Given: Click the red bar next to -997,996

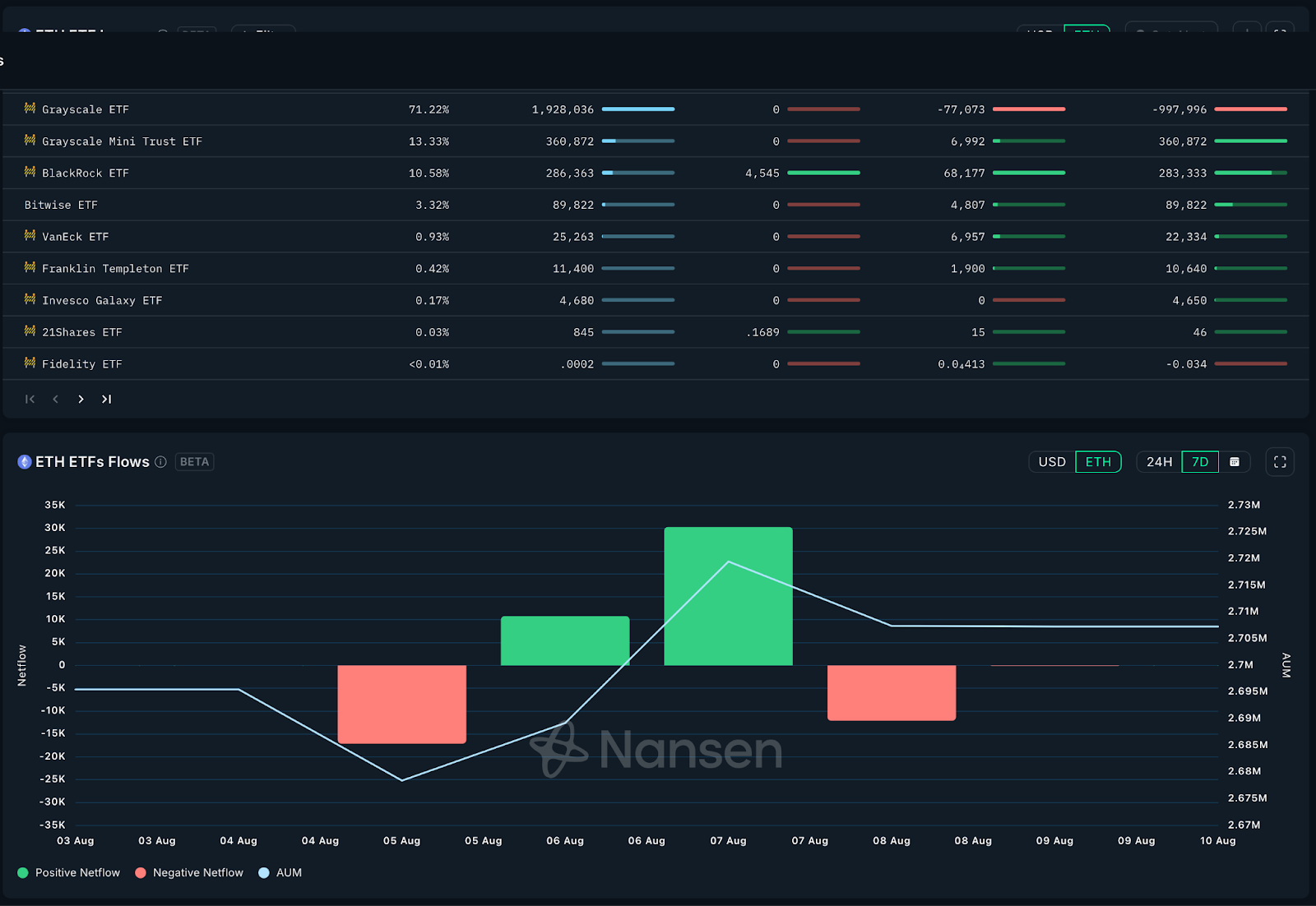Looking at the screenshot, I should click(1251, 109).
